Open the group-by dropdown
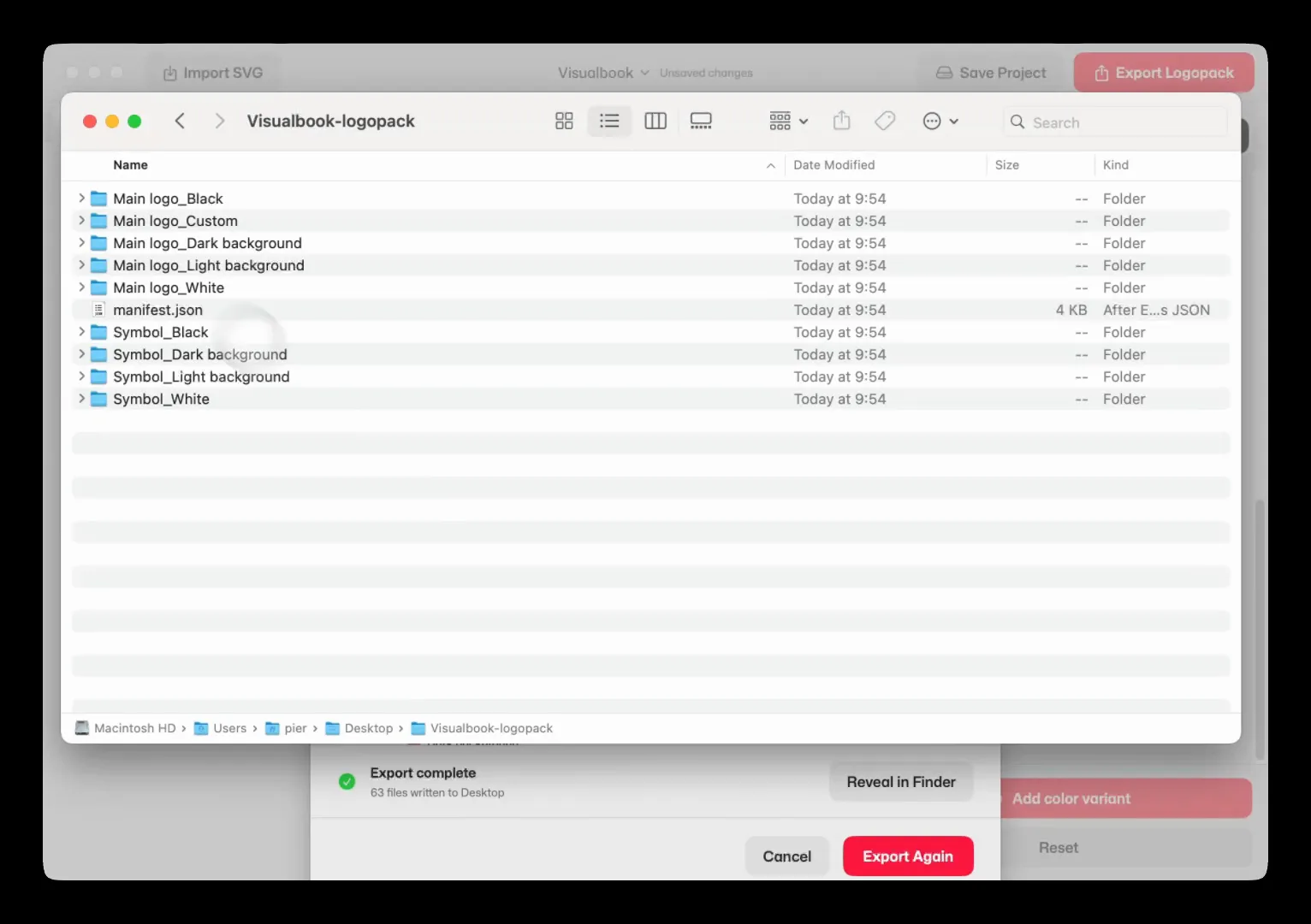 coord(788,121)
